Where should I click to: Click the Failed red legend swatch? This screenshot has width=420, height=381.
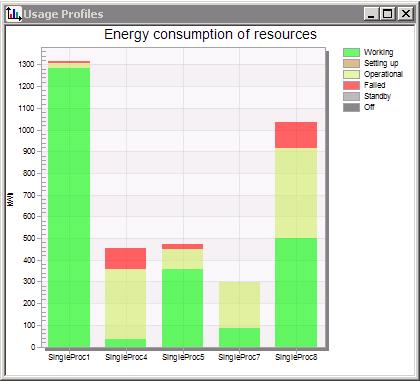point(351,85)
